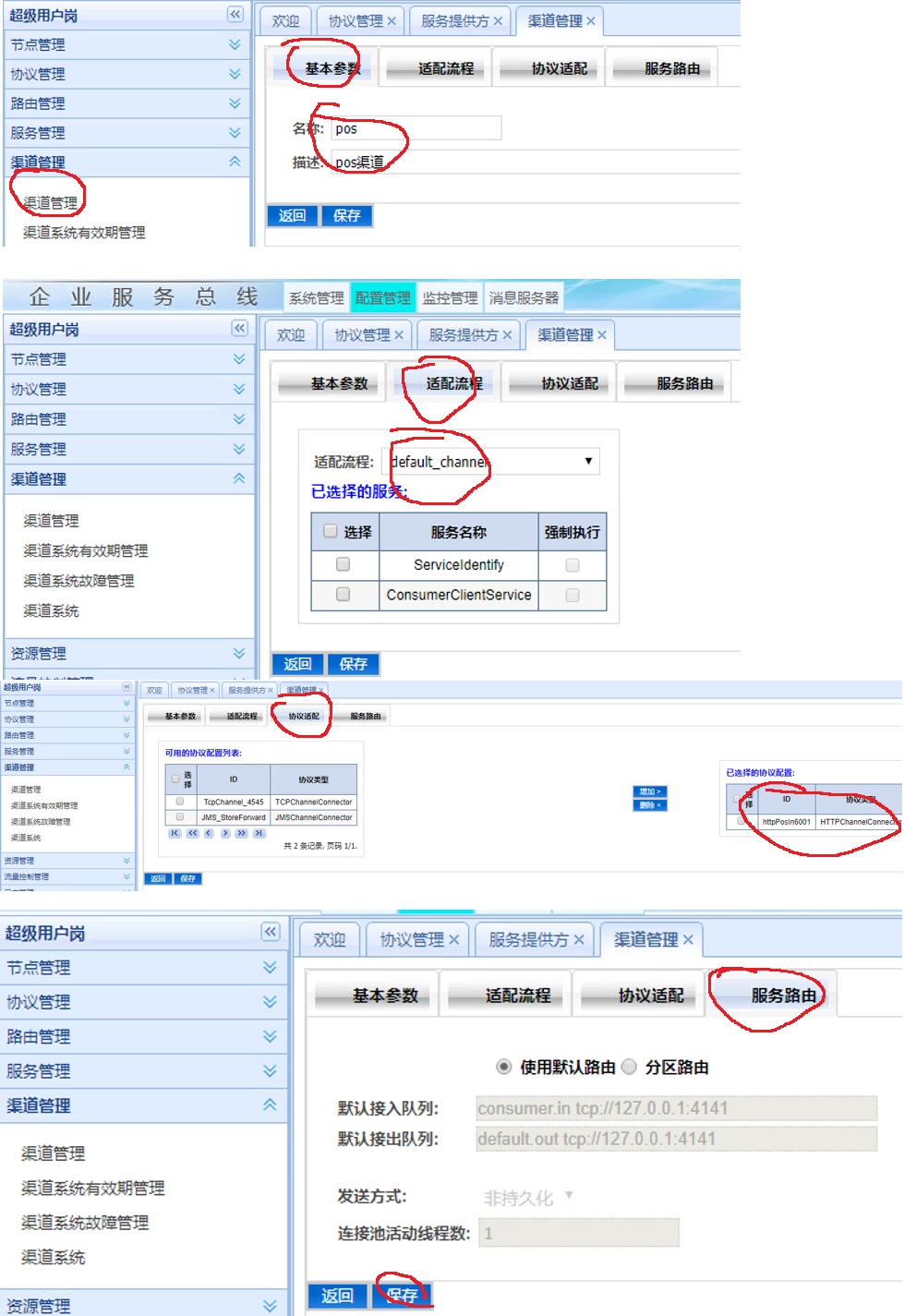The width and height of the screenshot is (904, 1316).
Task: Enable 强制执行 for ConsumerClientService
Action: tap(573, 596)
